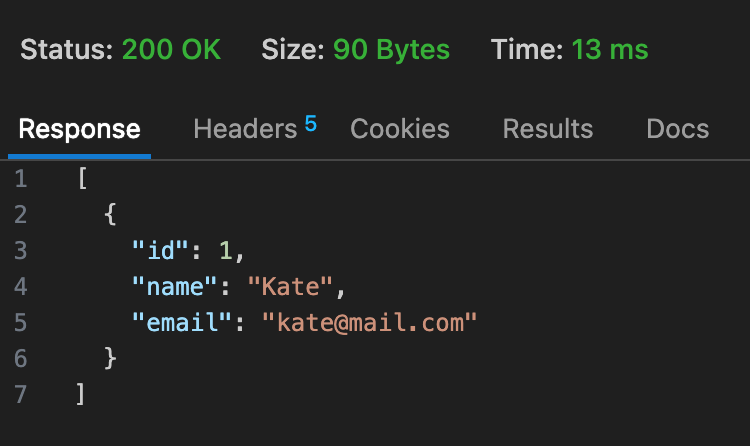The width and height of the screenshot is (750, 446).
Task: Open the Headers tab
Action: 245,129
